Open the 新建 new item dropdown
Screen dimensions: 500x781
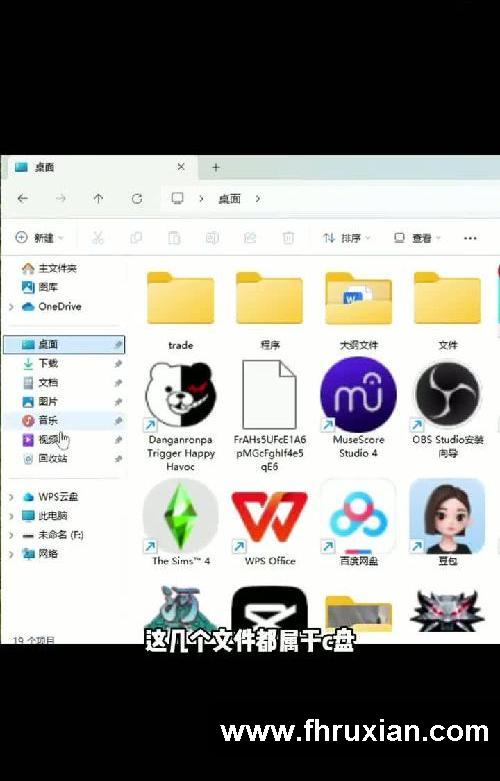pos(40,238)
